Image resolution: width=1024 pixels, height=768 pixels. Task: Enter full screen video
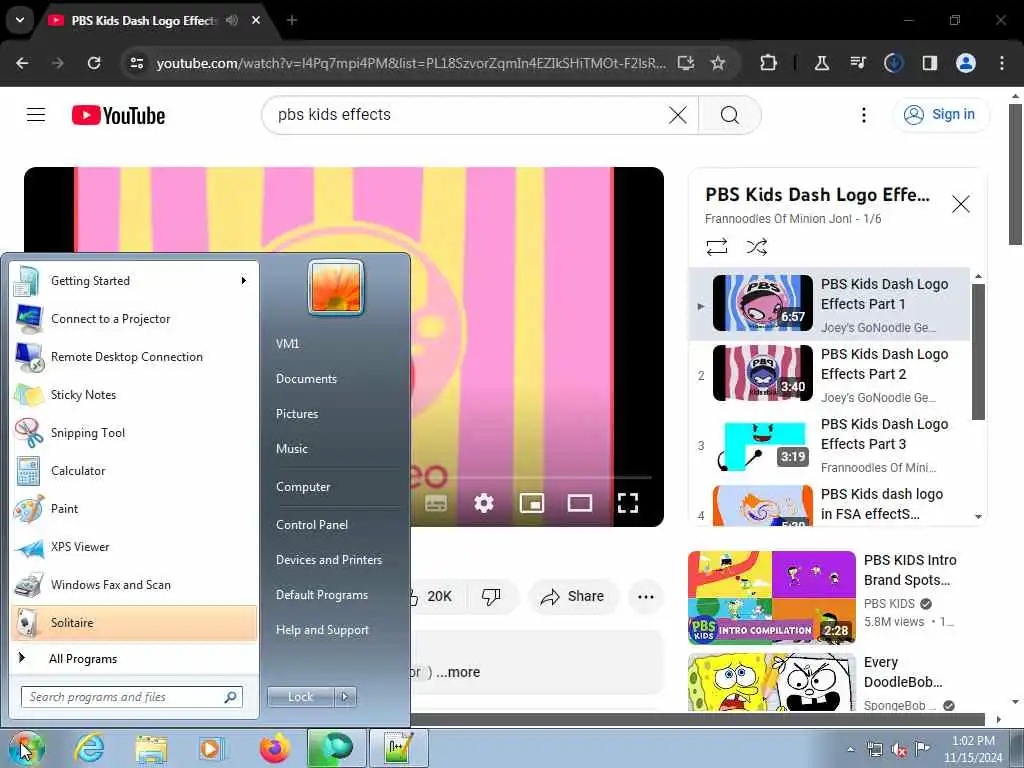click(628, 503)
